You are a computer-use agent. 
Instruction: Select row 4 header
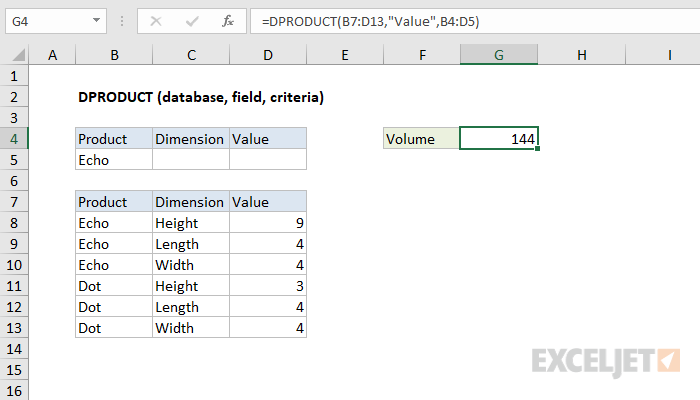tap(14, 139)
